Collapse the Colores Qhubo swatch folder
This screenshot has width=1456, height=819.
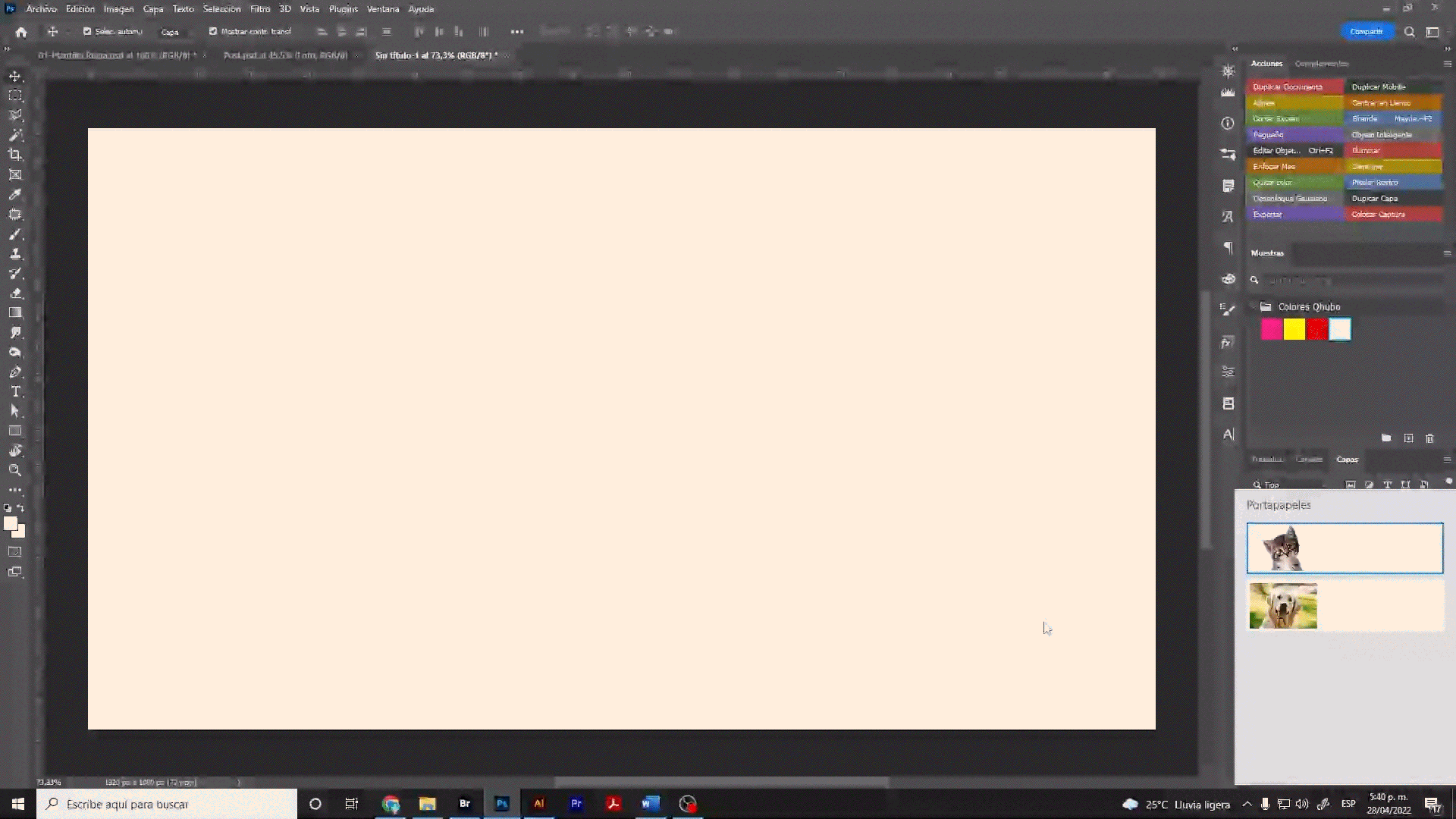click(x=1253, y=306)
